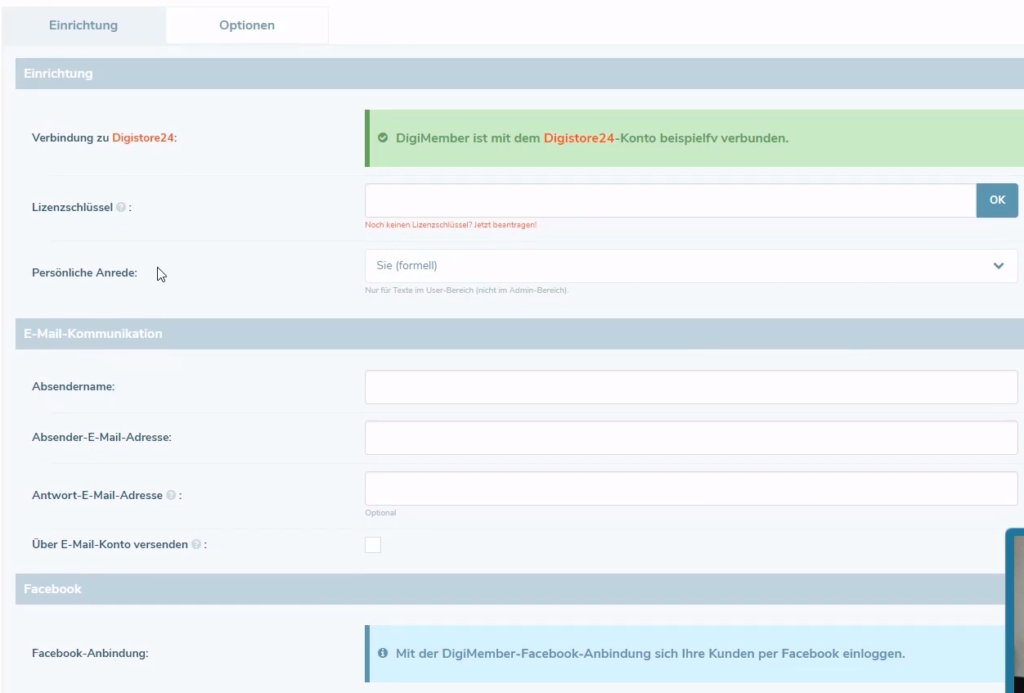Screen dimensions: 1024x693
Task: Confirm license key with the OK button
Action: click(x=997, y=201)
